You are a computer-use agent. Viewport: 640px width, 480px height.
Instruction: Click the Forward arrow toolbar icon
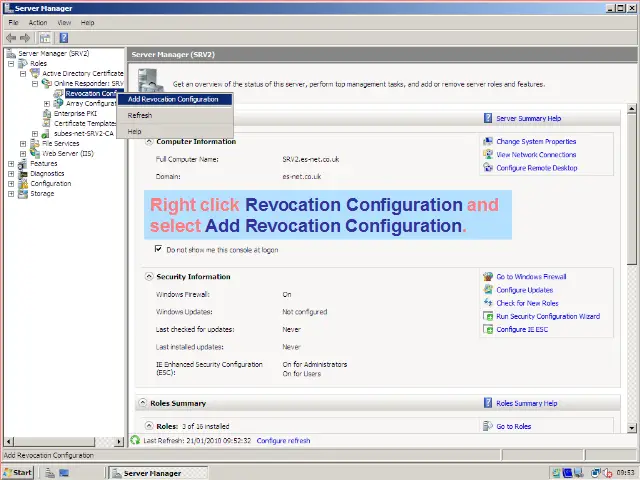[25, 37]
